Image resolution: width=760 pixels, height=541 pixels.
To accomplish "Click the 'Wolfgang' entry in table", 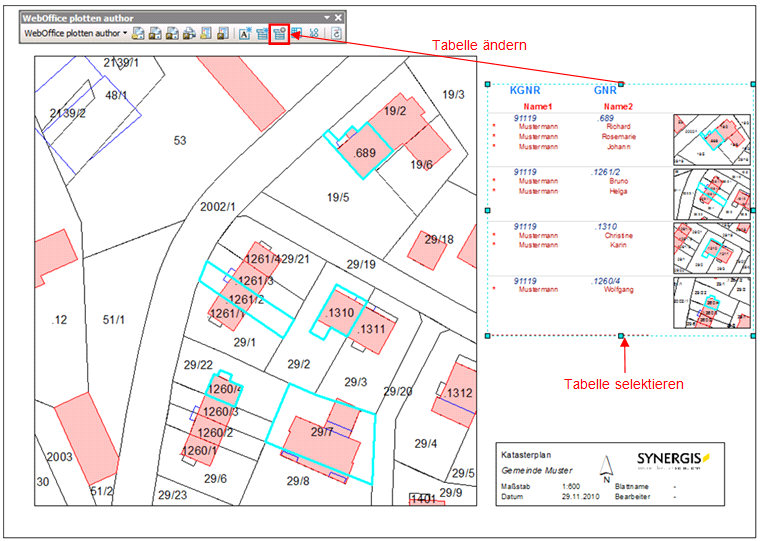I will (x=618, y=289).
